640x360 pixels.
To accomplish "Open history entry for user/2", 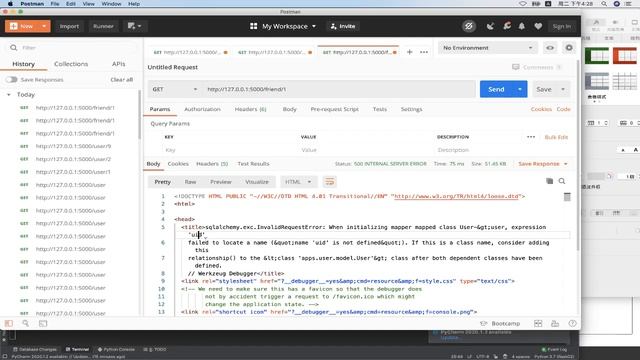I will [73, 159].
